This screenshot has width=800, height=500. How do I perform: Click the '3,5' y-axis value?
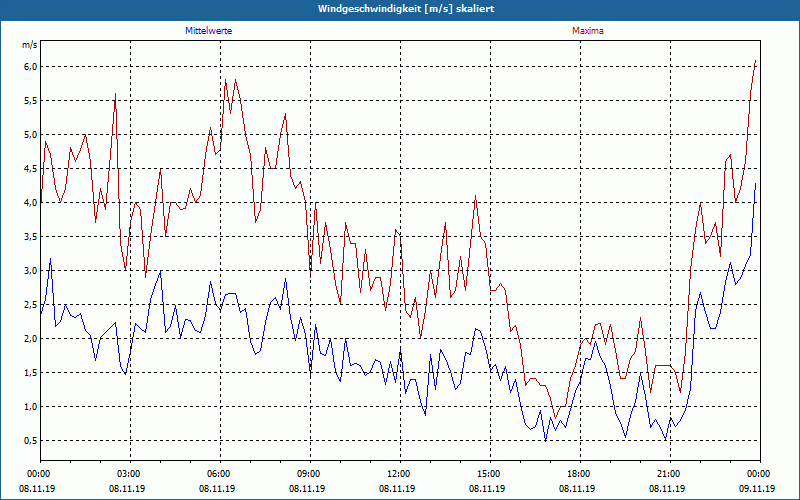30,237
